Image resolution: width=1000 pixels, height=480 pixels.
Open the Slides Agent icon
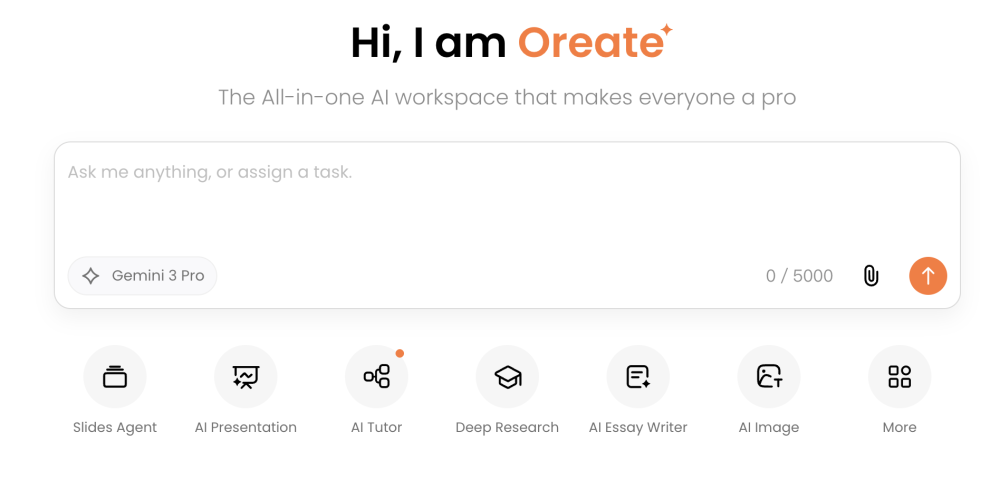coord(115,377)
